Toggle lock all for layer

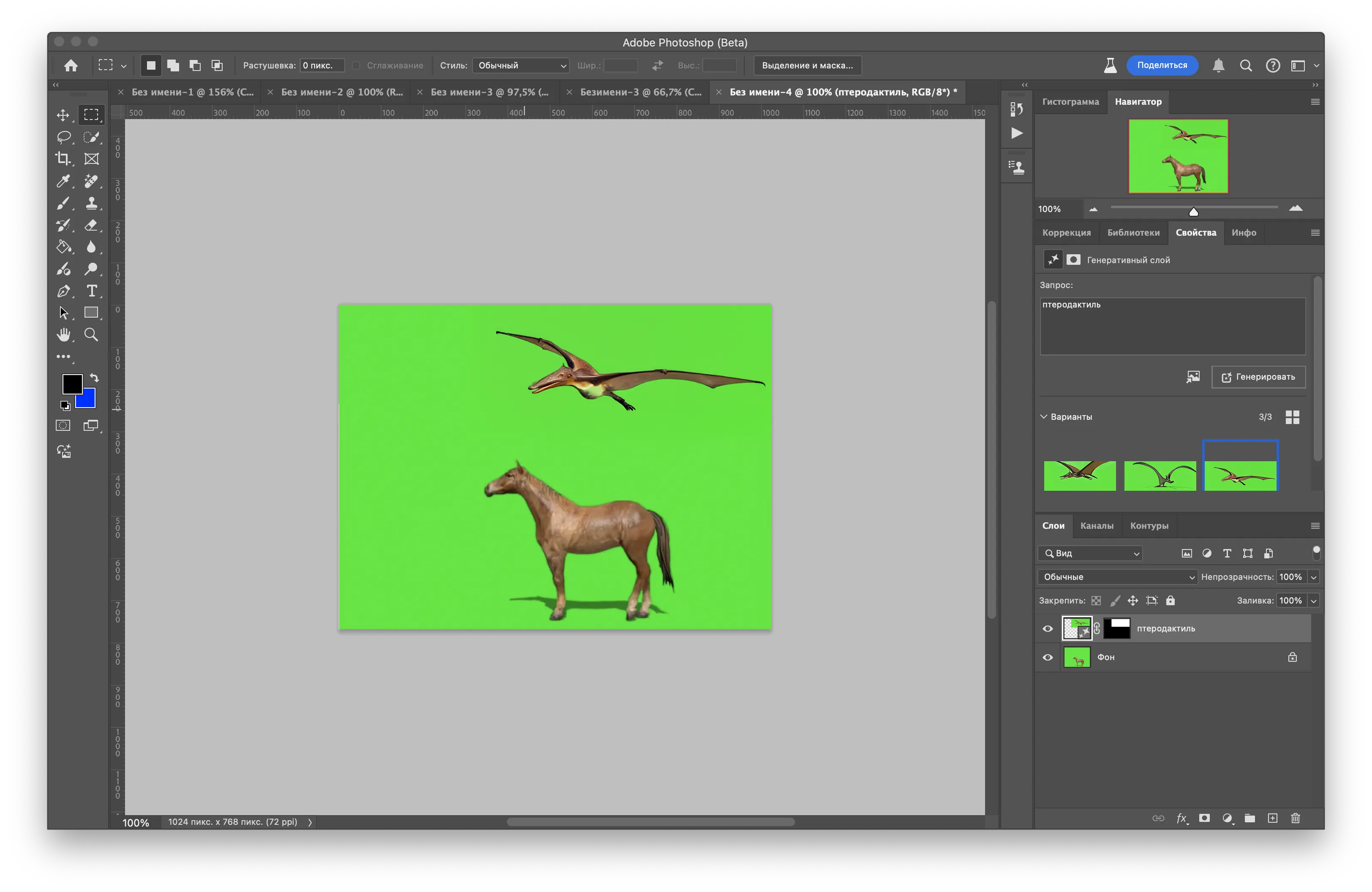click(1170, 601)
